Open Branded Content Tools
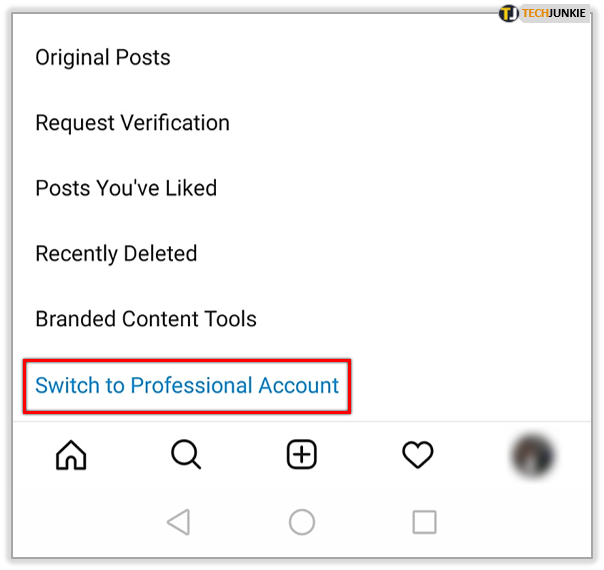This screenshot has height=570, width=604. pyautogui.click(x=146, y=319)
